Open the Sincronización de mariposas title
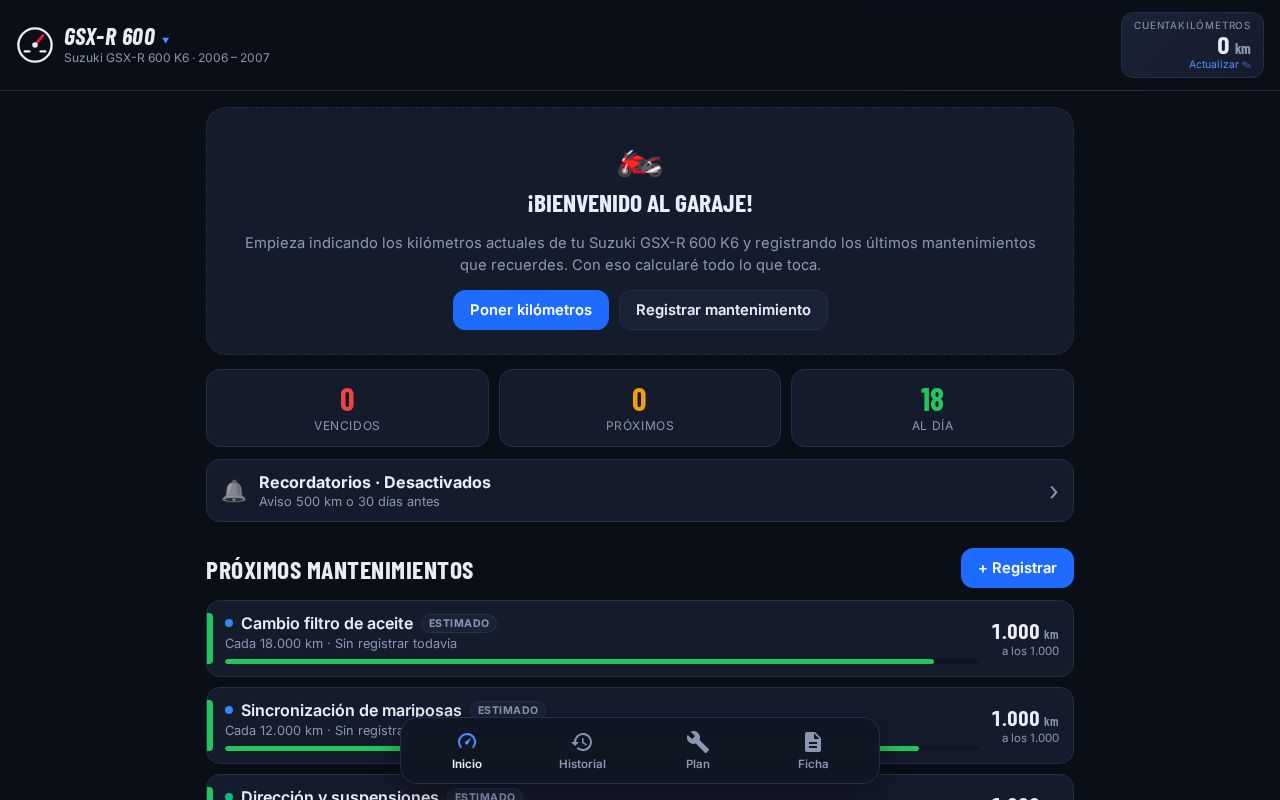1280x800 pixels. [x=351, y=710]
